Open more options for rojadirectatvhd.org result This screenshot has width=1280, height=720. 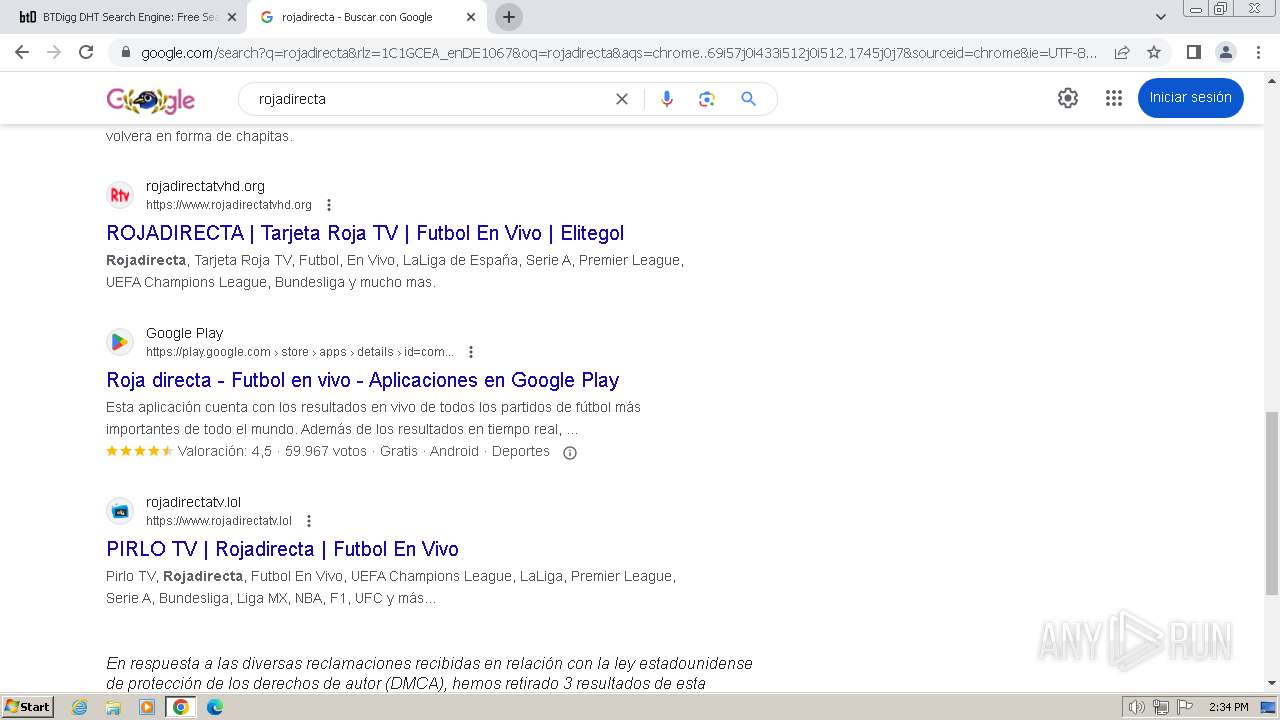pyautogui.click(x=329, y=205)
